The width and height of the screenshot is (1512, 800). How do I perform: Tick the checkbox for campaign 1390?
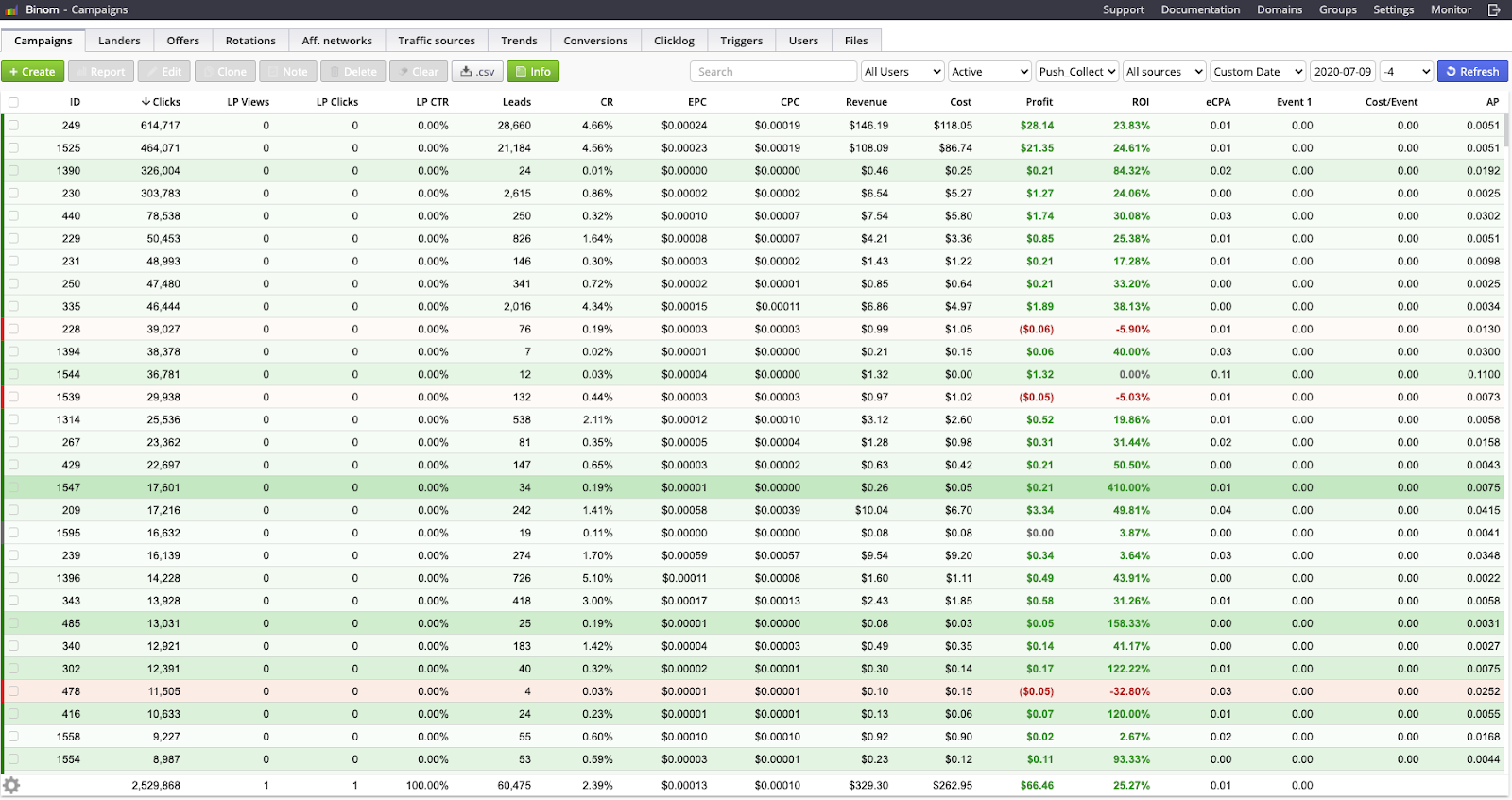[13, 170]
